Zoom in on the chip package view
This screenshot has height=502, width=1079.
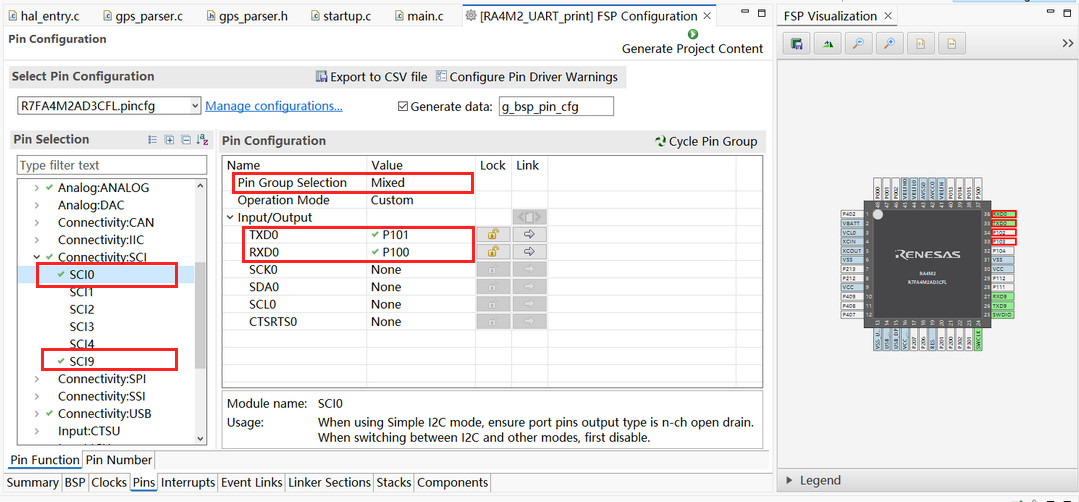(889, 44)
